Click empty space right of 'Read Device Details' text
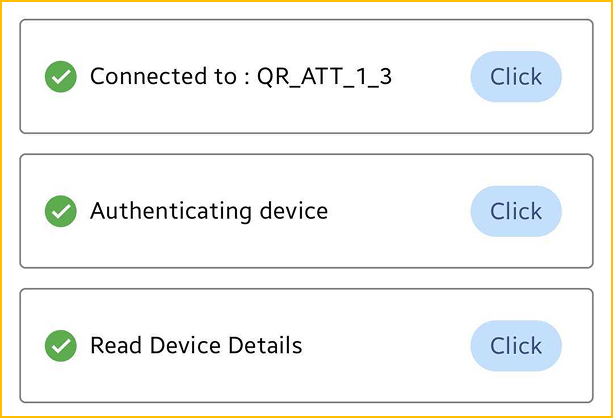The image size is (613, 418). (x=385, y=346)
